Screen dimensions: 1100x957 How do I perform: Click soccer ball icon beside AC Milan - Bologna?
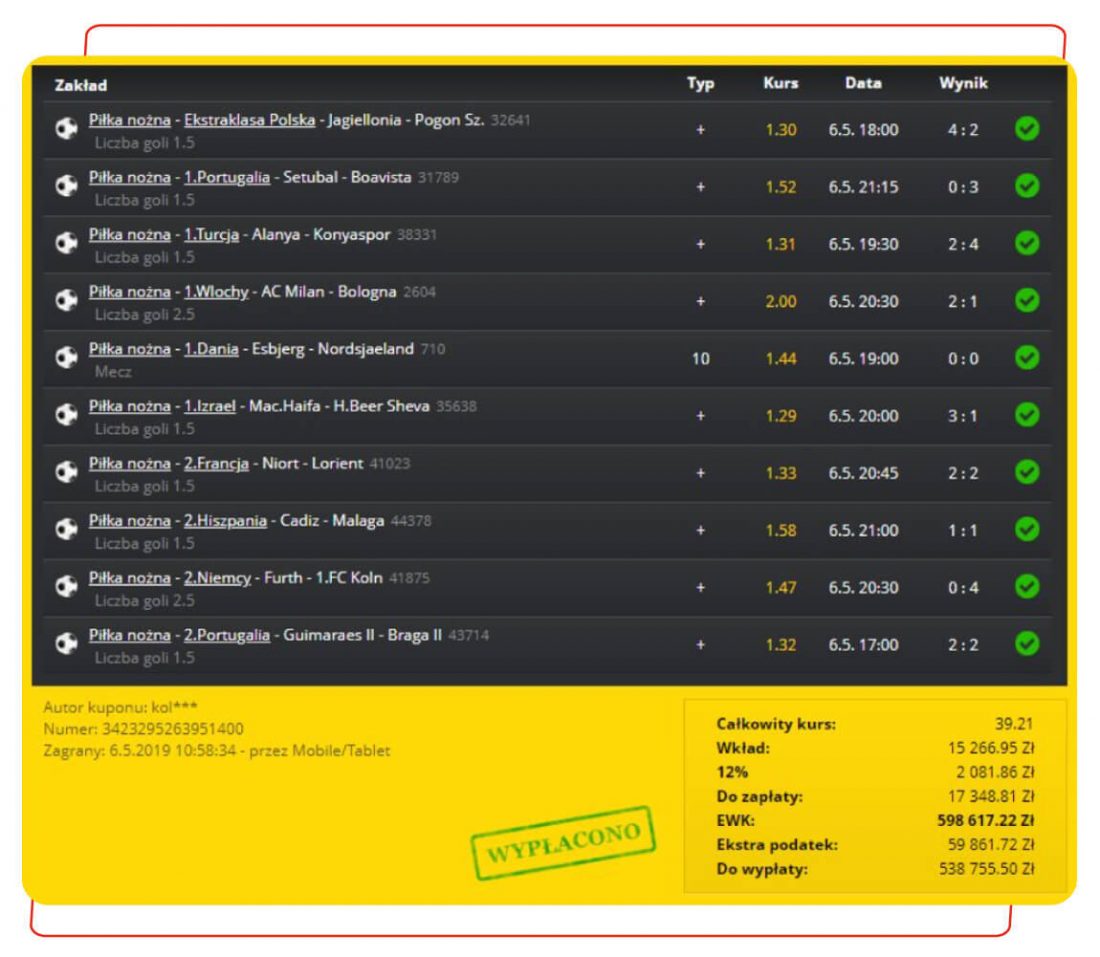[65, 301]
